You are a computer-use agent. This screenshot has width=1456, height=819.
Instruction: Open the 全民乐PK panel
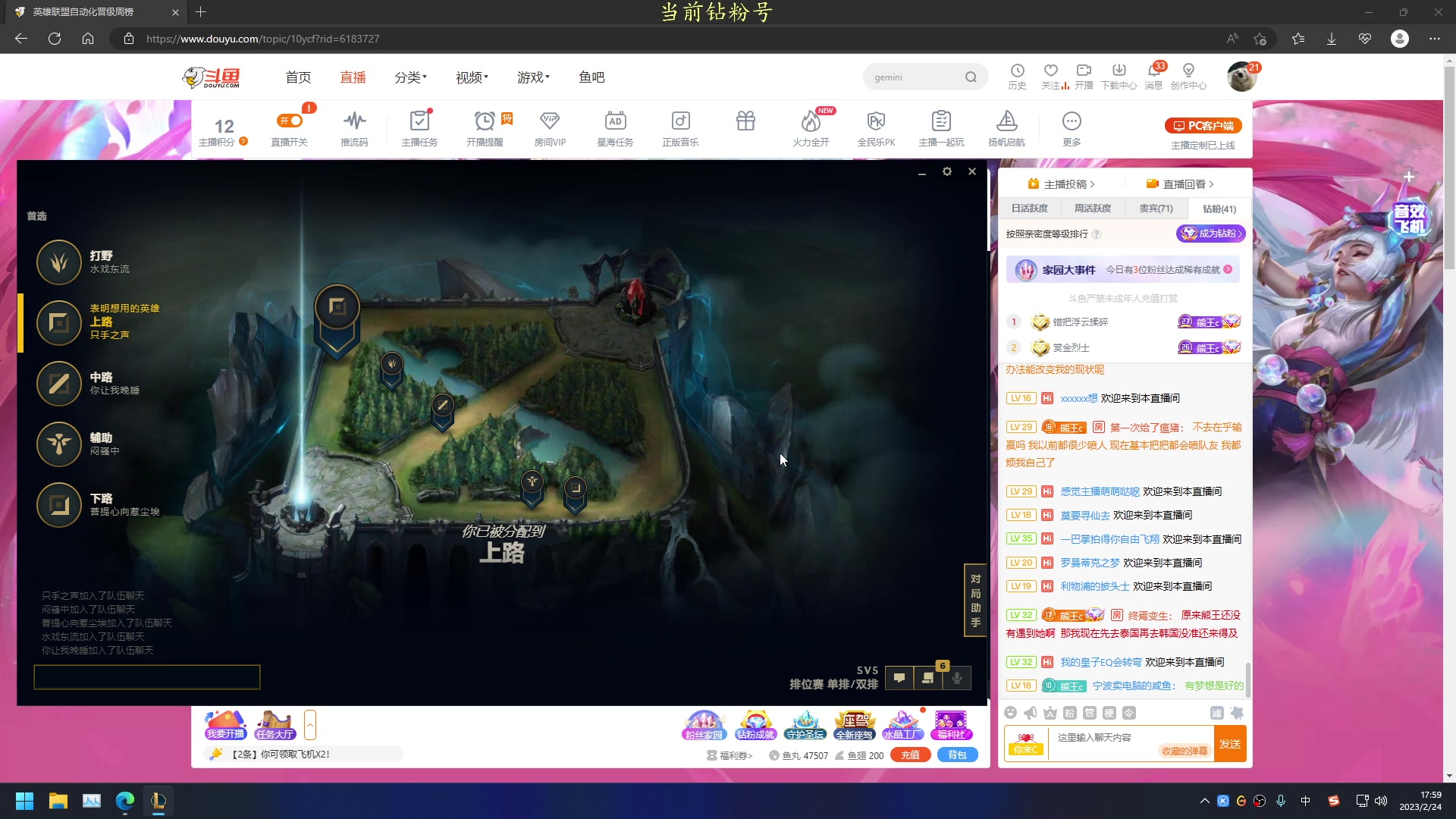tap(876, 127)
